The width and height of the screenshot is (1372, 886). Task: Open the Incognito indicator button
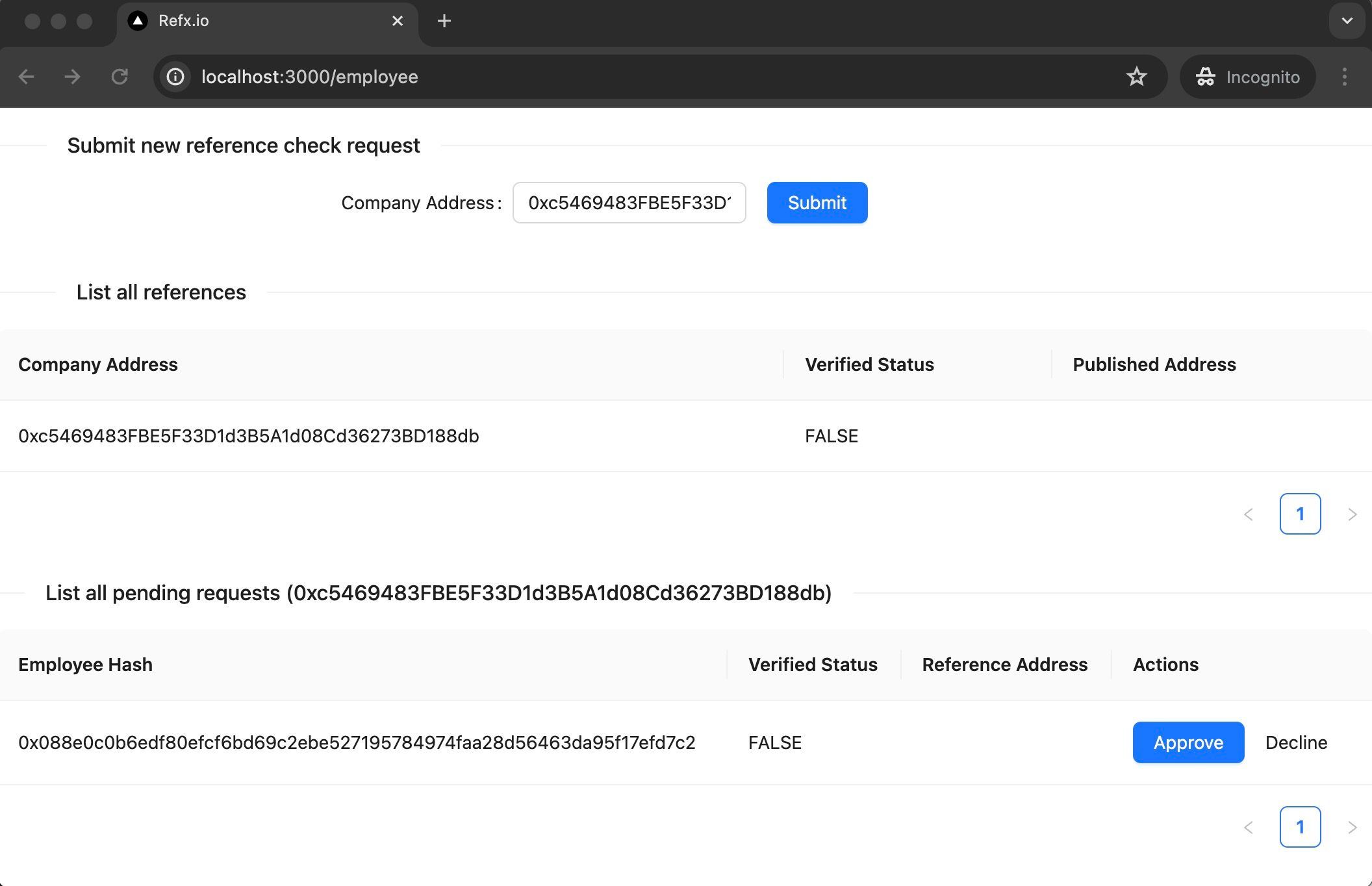[1248, 77]
